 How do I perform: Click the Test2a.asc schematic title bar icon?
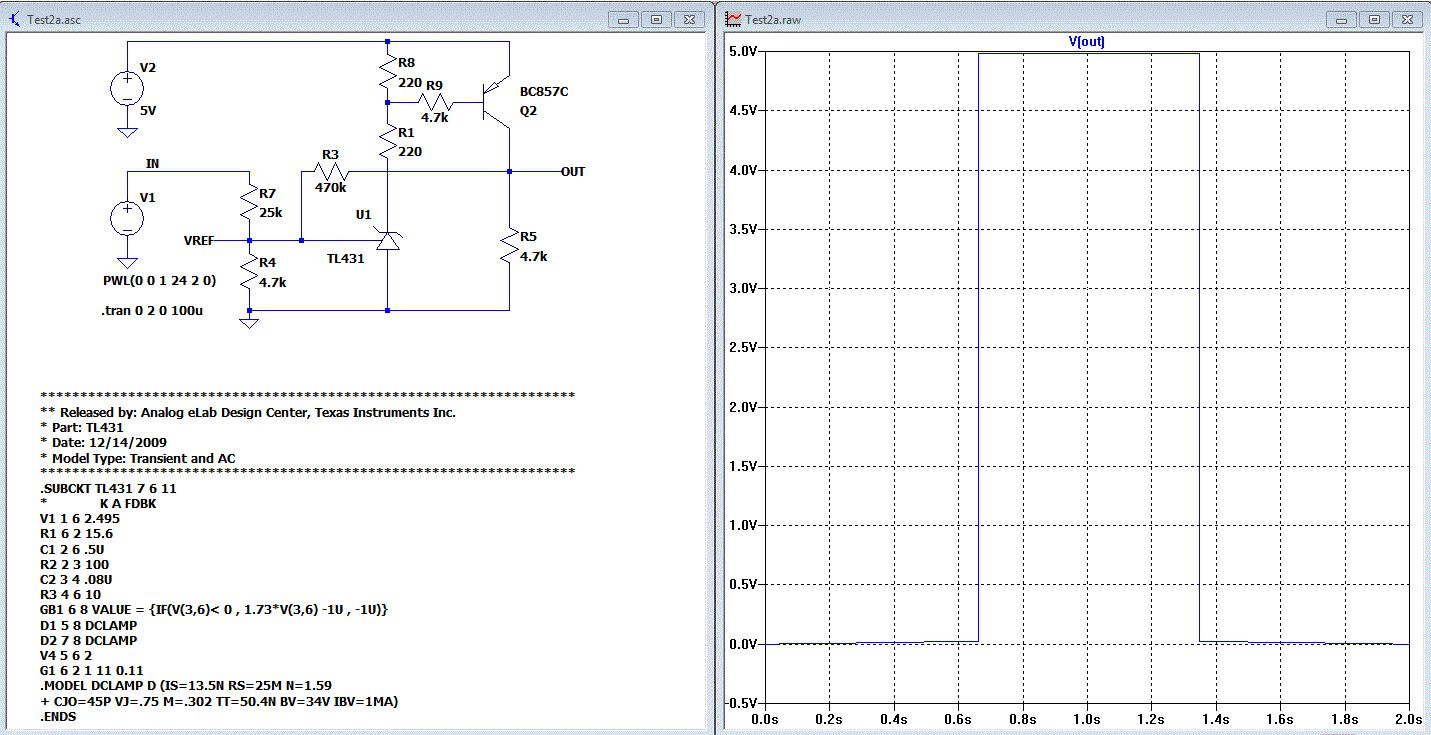(12, 19)
